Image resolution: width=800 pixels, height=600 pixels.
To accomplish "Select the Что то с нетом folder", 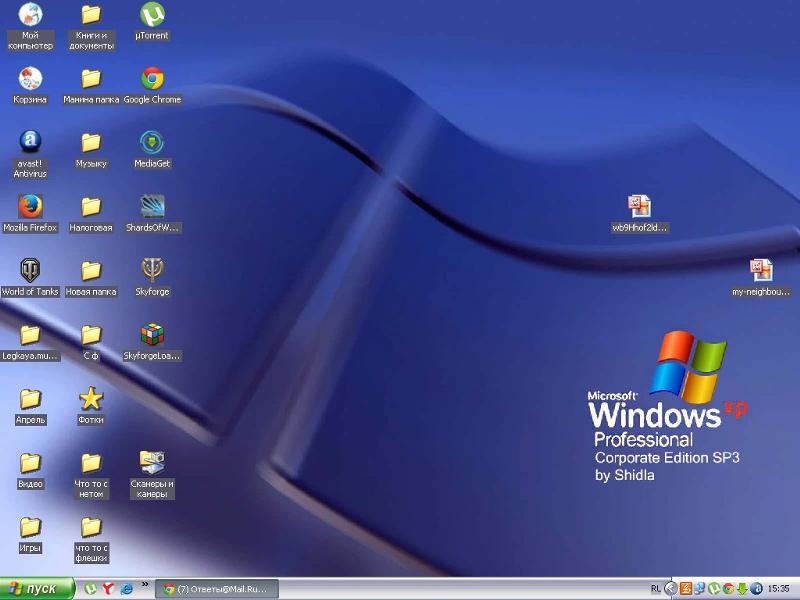I will pos(91,474).
